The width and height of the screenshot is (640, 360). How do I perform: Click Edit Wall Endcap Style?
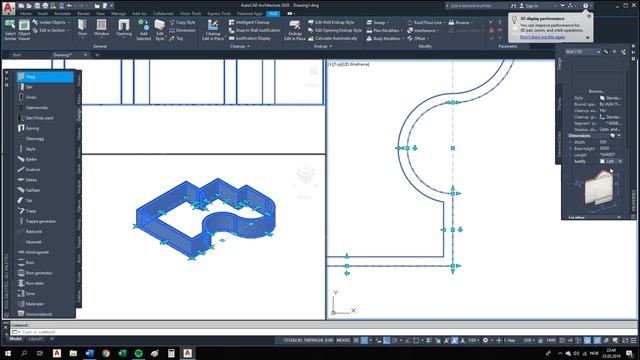(331, 22)
